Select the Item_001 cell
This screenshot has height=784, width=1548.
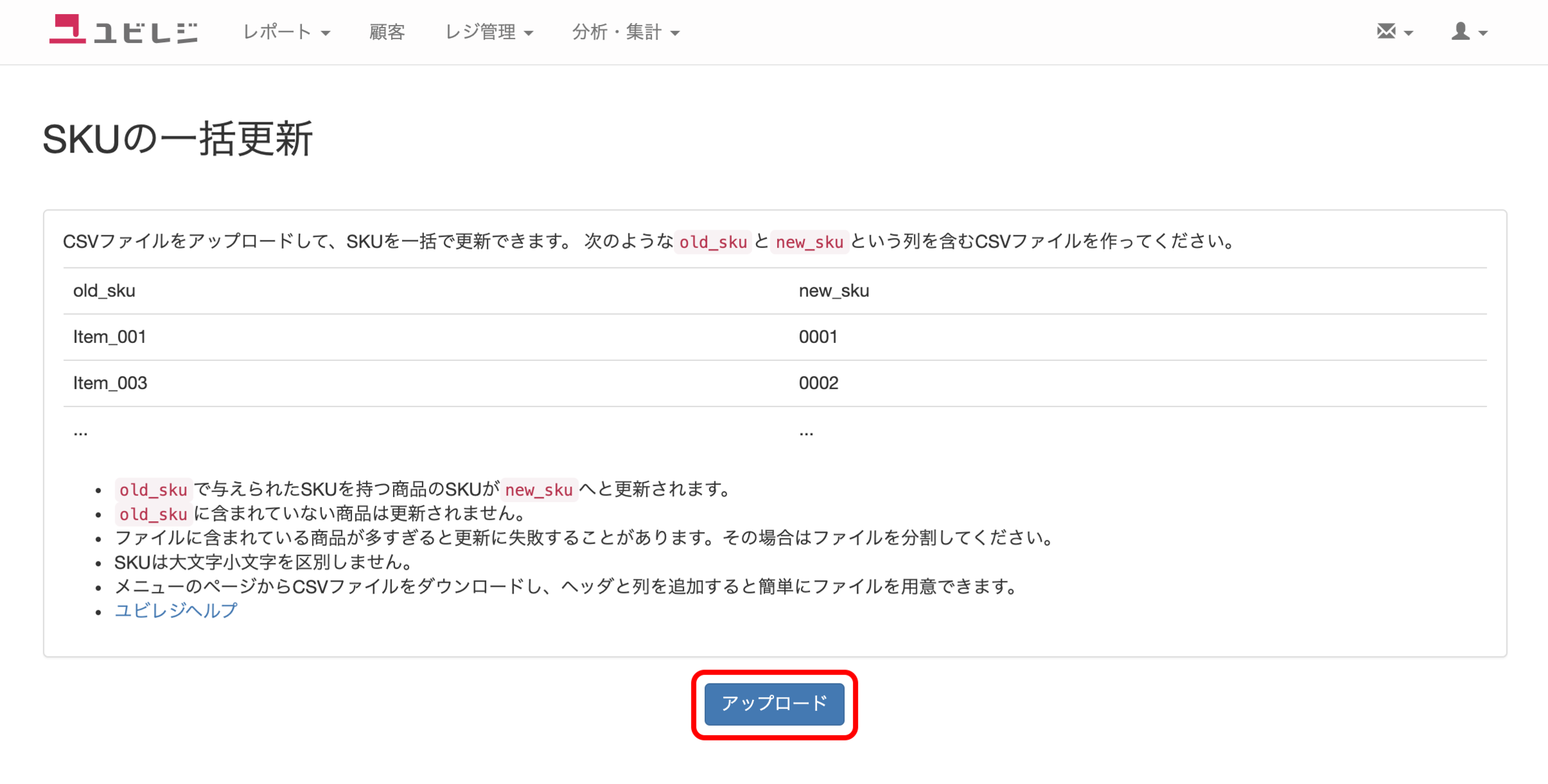pos(110,337)
